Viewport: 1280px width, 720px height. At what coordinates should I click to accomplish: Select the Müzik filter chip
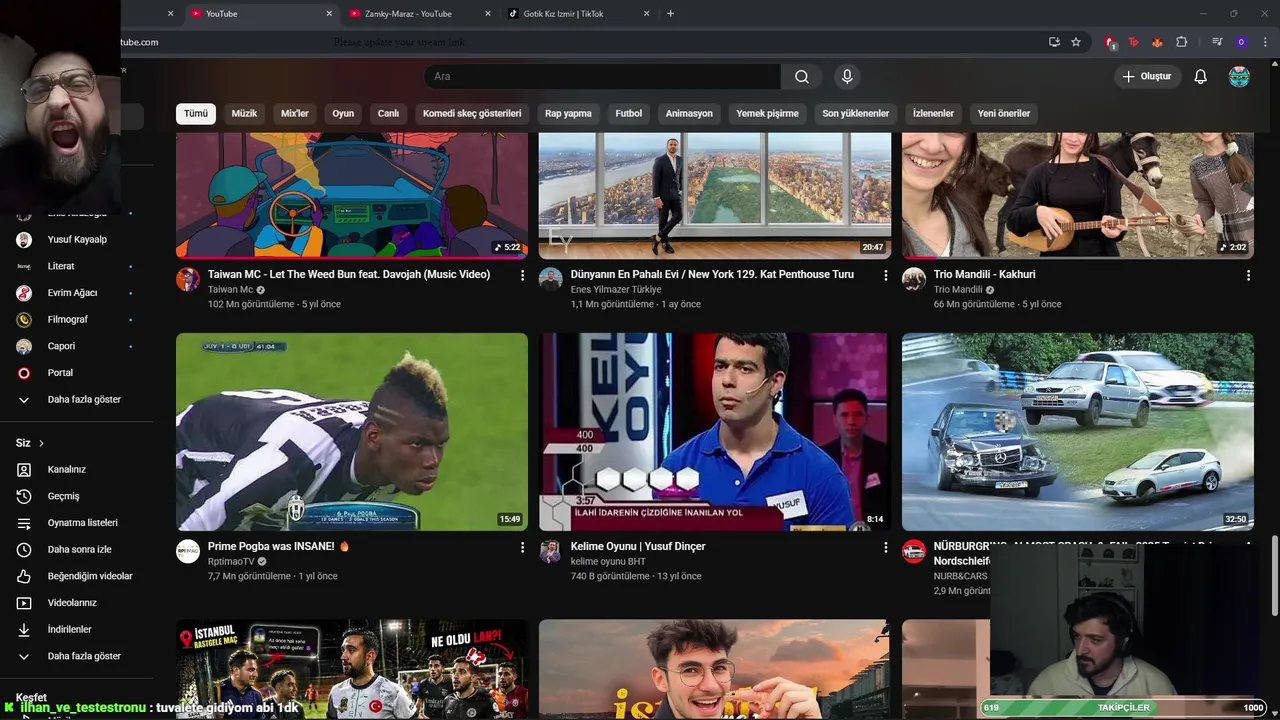click(244, 113)
